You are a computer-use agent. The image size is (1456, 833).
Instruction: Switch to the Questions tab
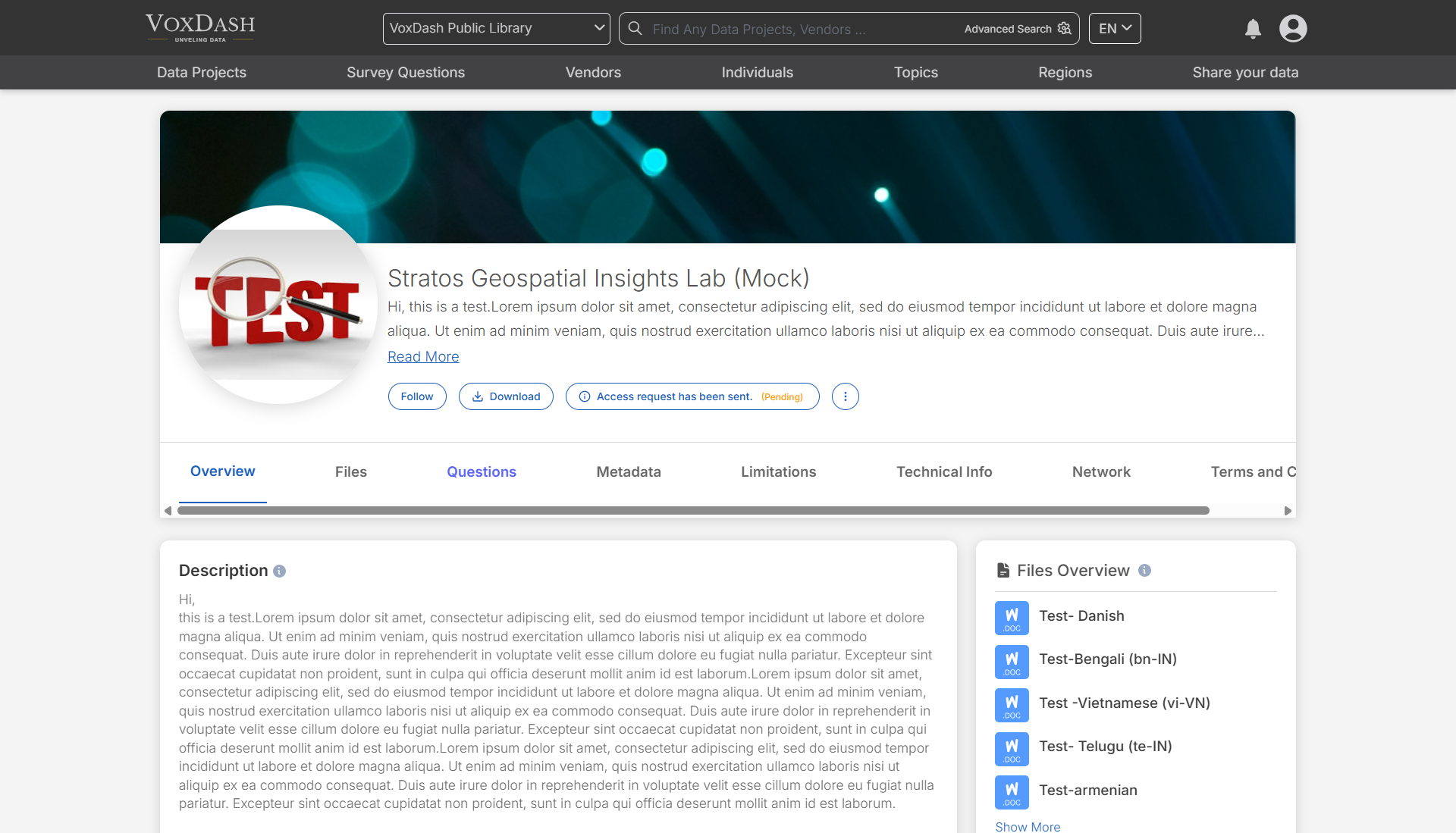point(481,472)
